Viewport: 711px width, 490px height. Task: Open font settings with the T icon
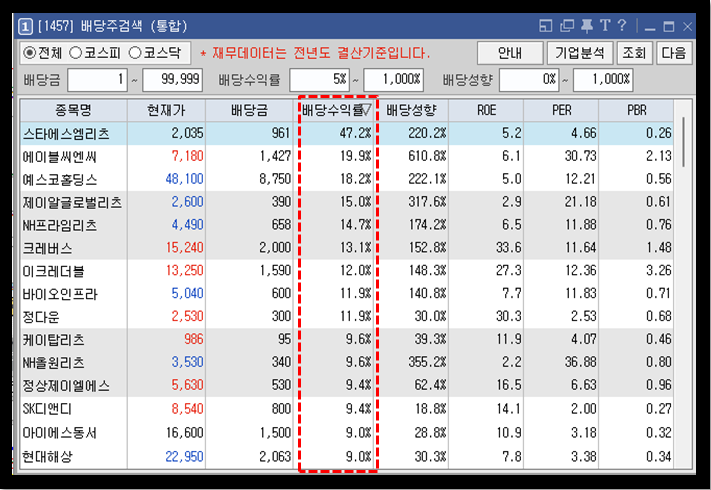tap(605, 25)
